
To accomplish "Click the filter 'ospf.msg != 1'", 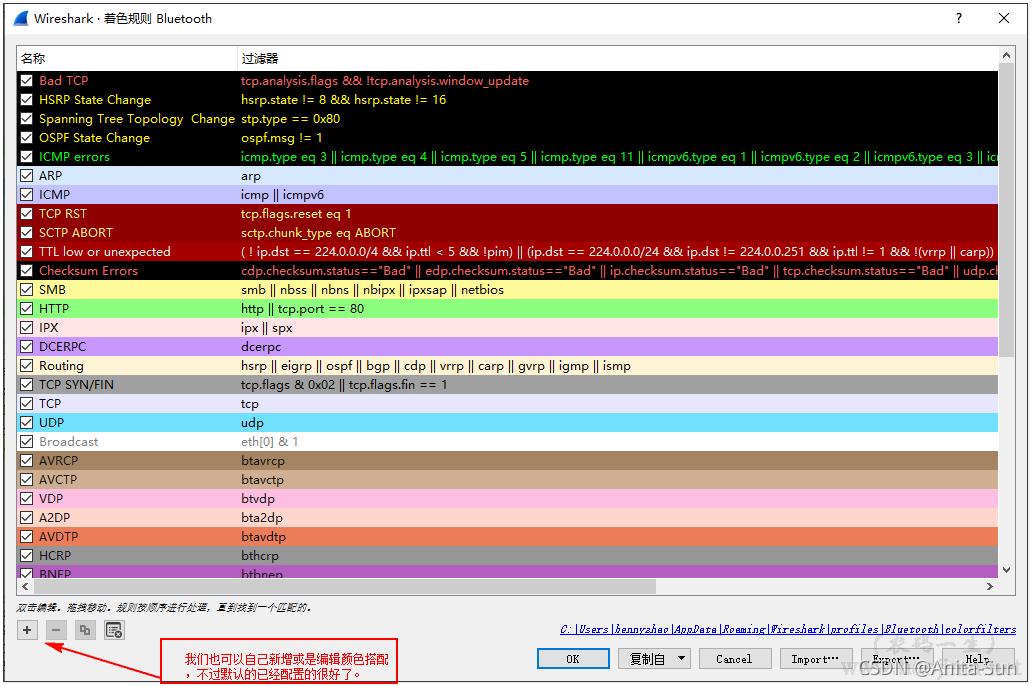I will [282, 138].
